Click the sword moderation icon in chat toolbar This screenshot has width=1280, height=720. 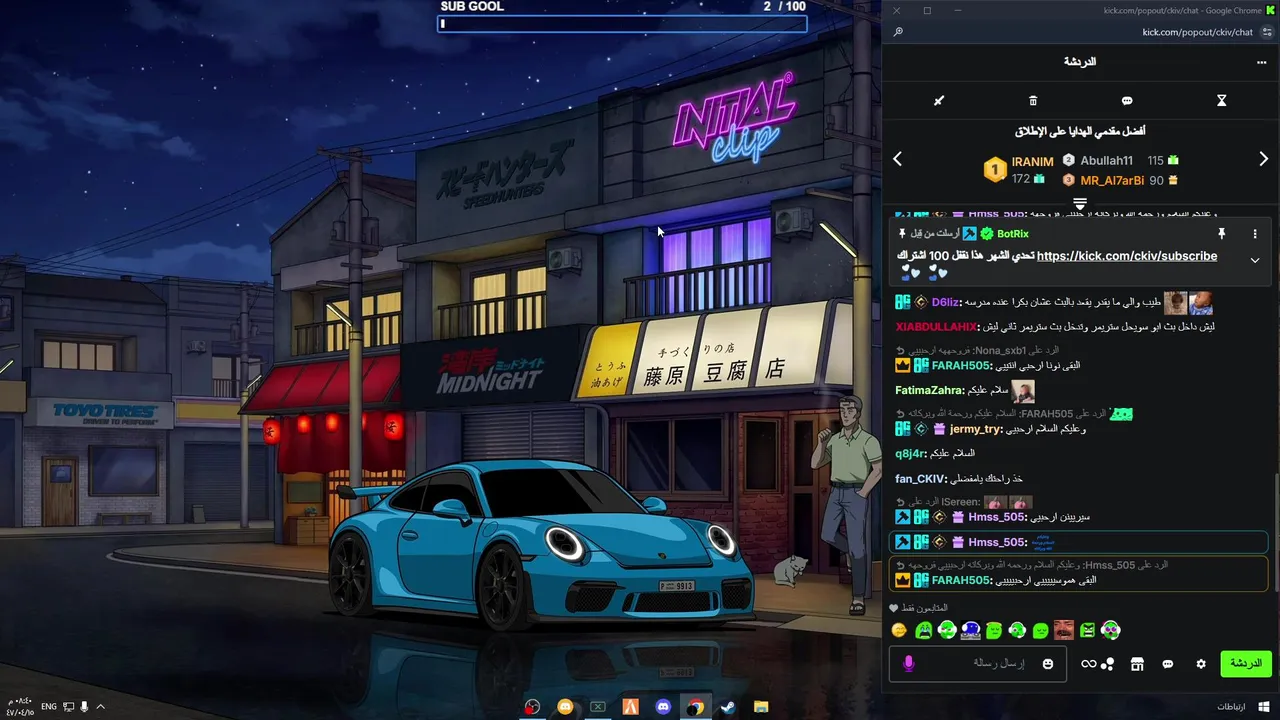(939, 101)
